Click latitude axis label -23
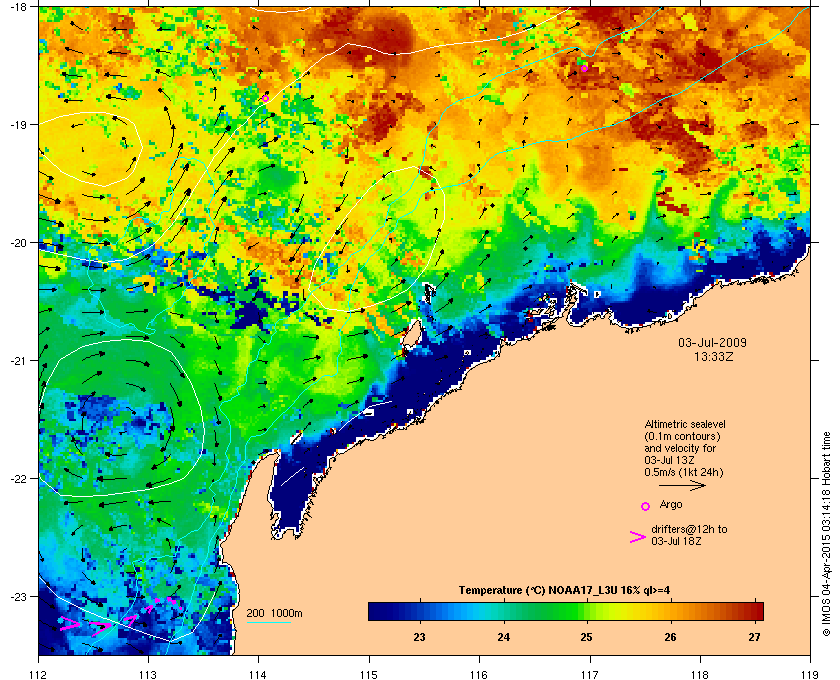 click(x=17, y=596)
